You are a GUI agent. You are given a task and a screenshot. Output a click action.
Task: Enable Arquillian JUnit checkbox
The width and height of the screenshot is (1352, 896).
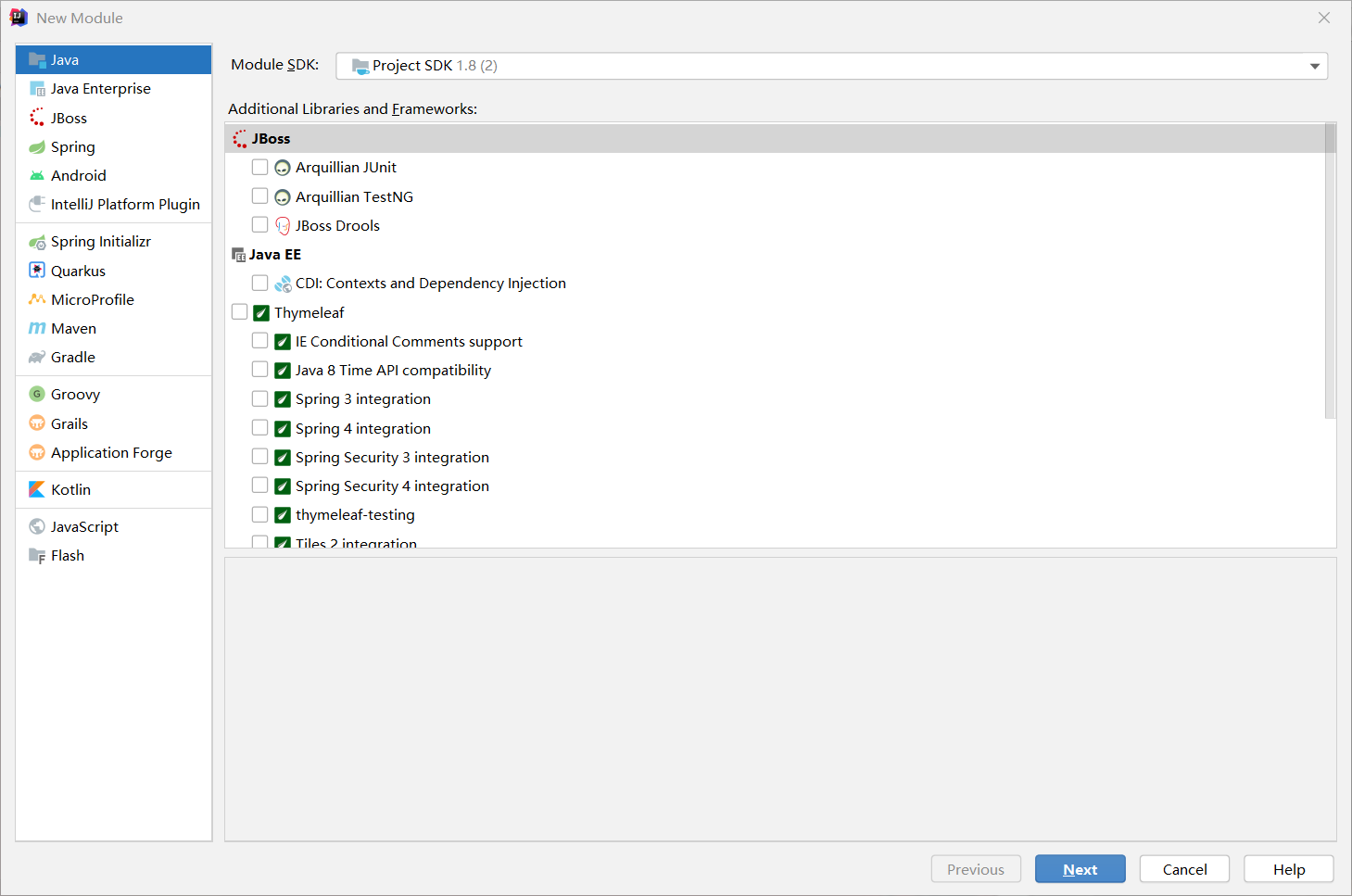pyautogui.click(x=260, y=168)
